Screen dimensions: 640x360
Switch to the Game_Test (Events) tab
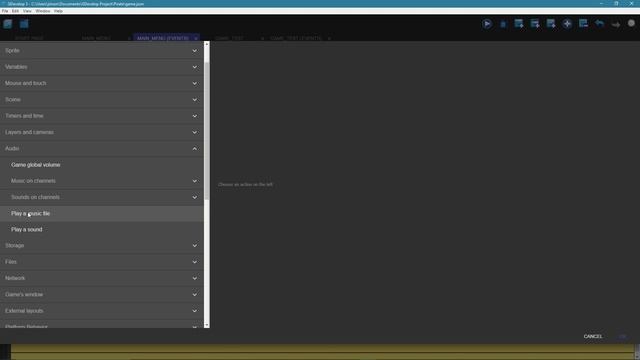tap(296, 38)
